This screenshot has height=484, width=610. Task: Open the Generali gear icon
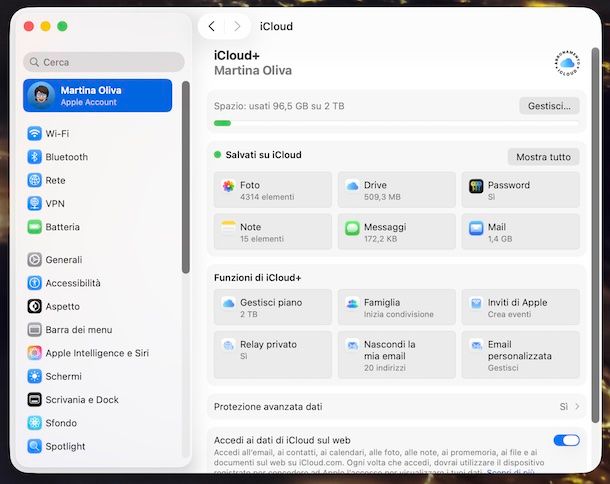(x=35, y=260)
